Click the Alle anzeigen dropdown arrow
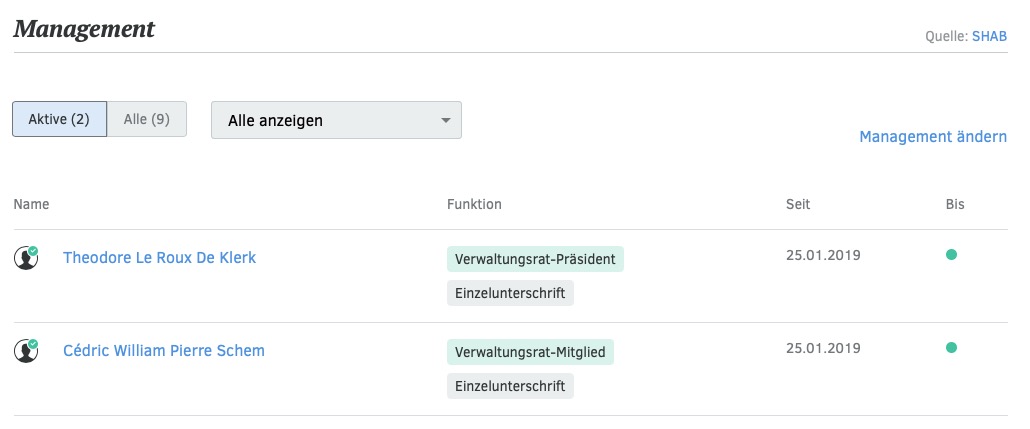Image resolution: width=1030 pixels, height=429 pixels. coord(446,121)
